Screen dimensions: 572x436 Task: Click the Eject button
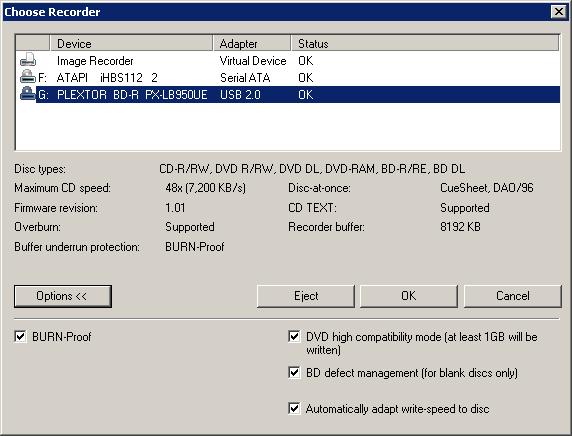pos(306,296)
